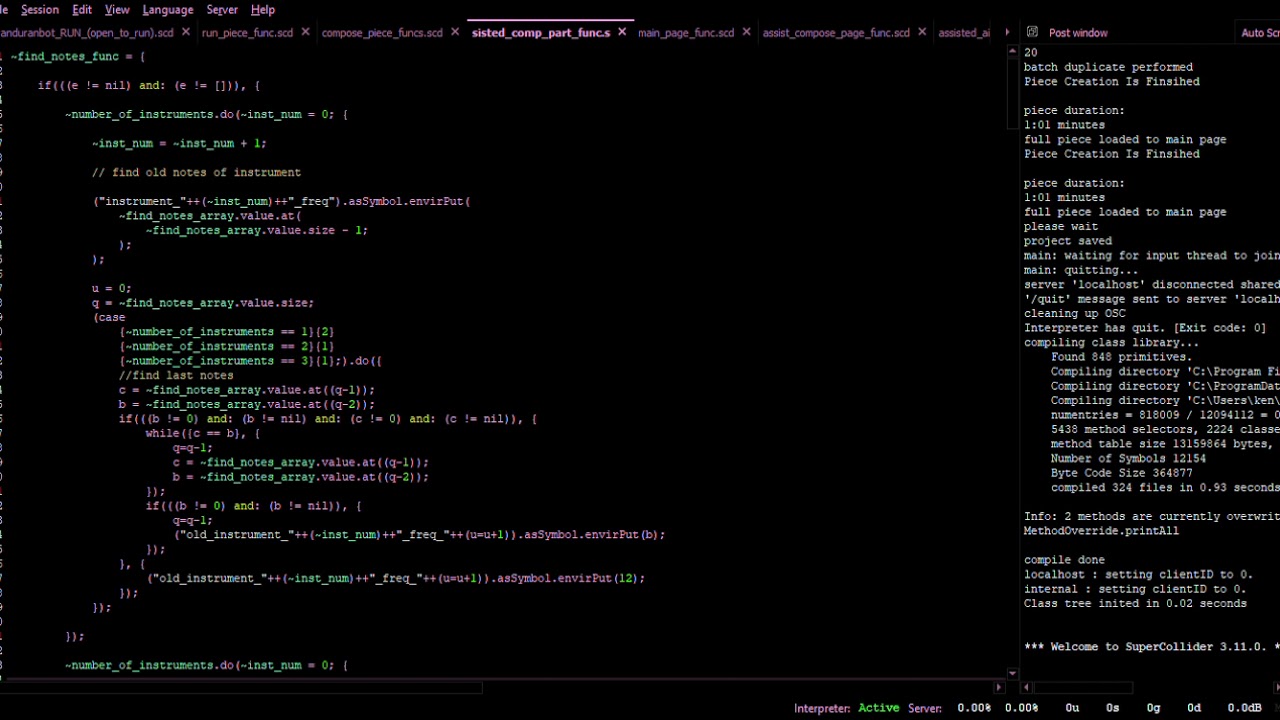Click 'q = ~find_notes_array.value.size;' line
This screenshot has width=1280, height=720.
tap(203, 302)
